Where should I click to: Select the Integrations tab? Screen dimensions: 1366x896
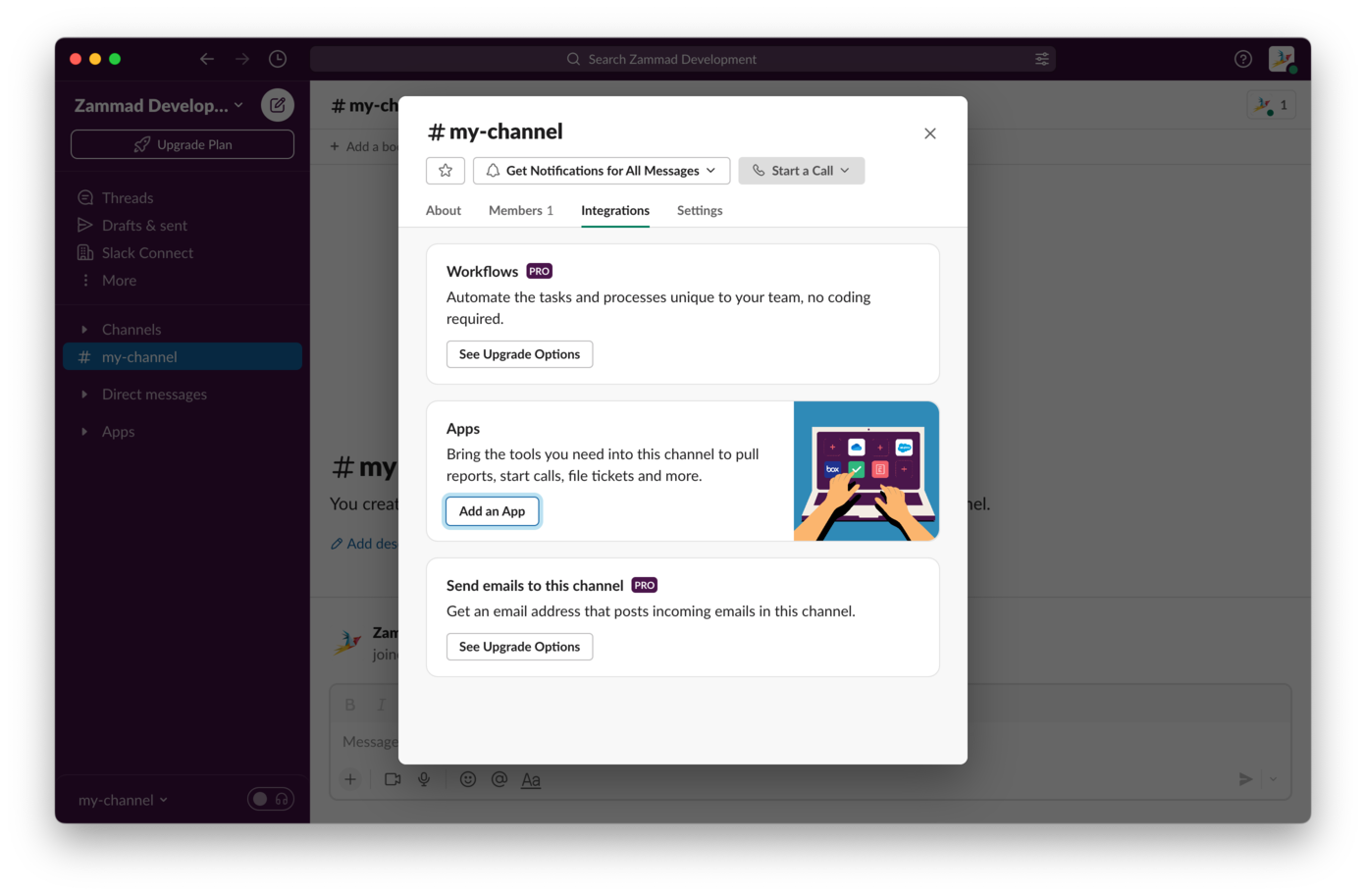615,210
